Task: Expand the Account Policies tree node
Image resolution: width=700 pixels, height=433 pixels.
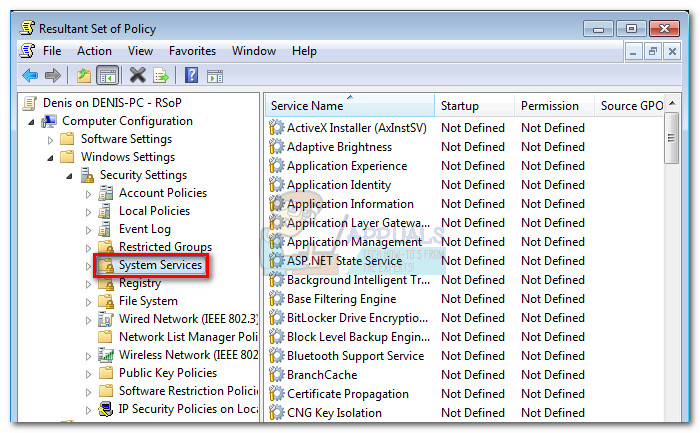Action: 88,193
